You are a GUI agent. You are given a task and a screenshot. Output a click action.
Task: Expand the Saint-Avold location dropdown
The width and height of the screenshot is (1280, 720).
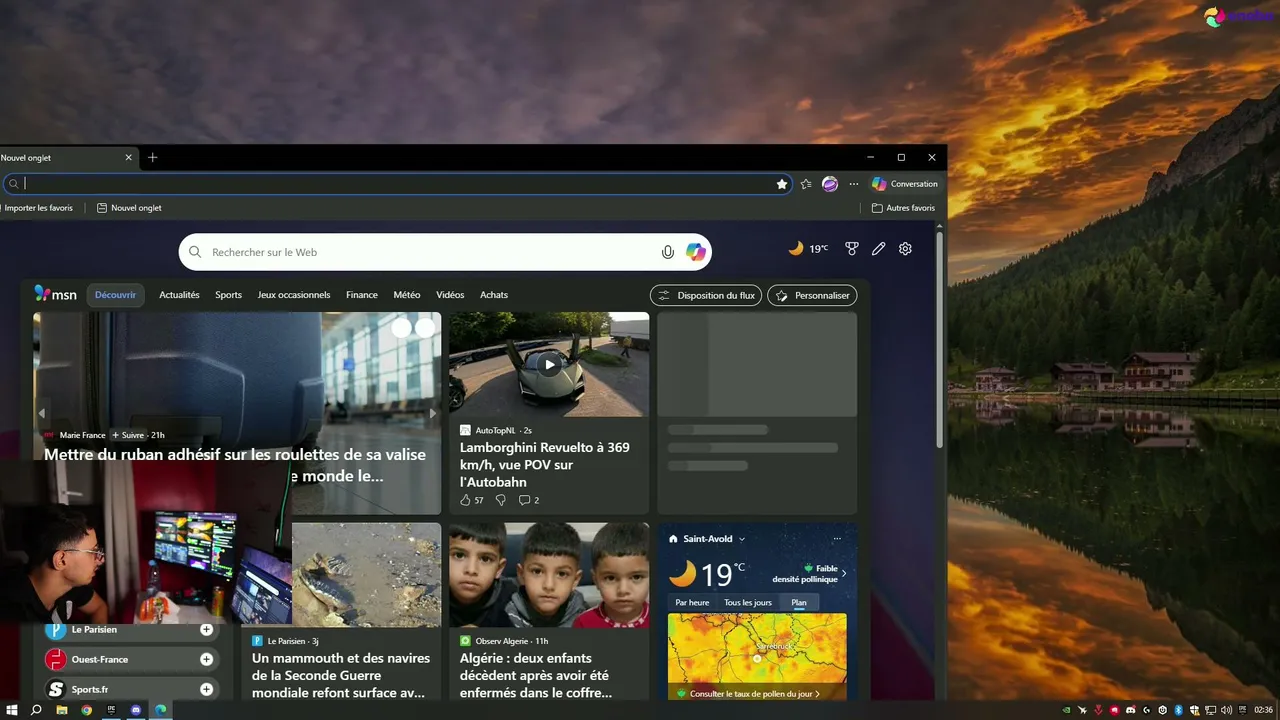point(742,539)
